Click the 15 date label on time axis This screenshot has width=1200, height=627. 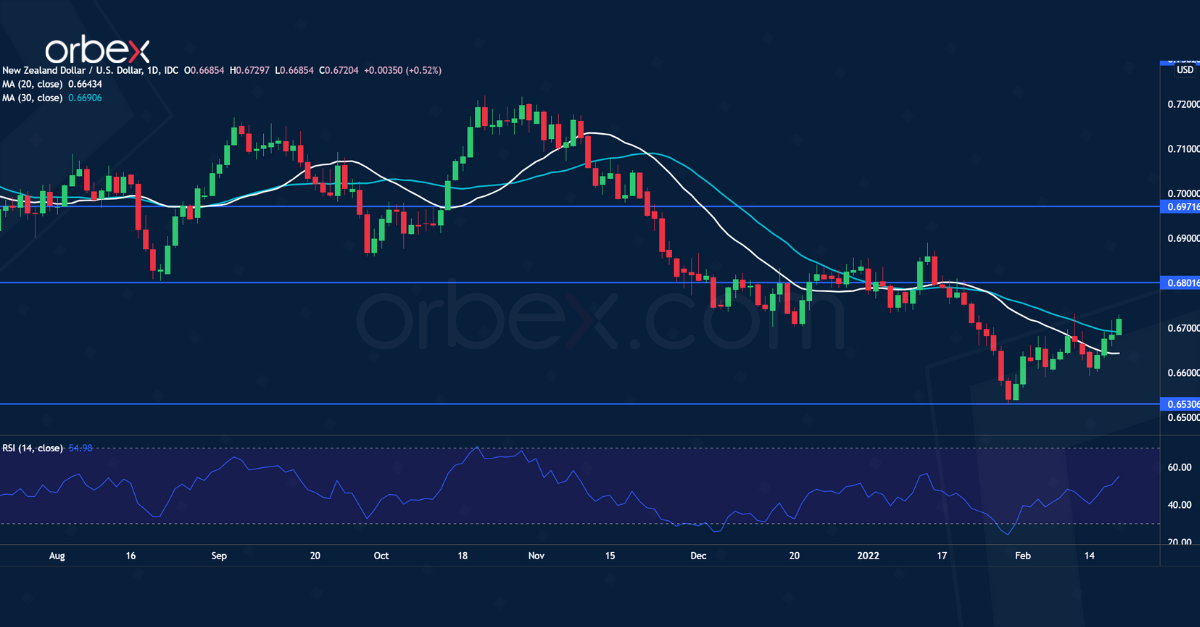click(608, 554)
